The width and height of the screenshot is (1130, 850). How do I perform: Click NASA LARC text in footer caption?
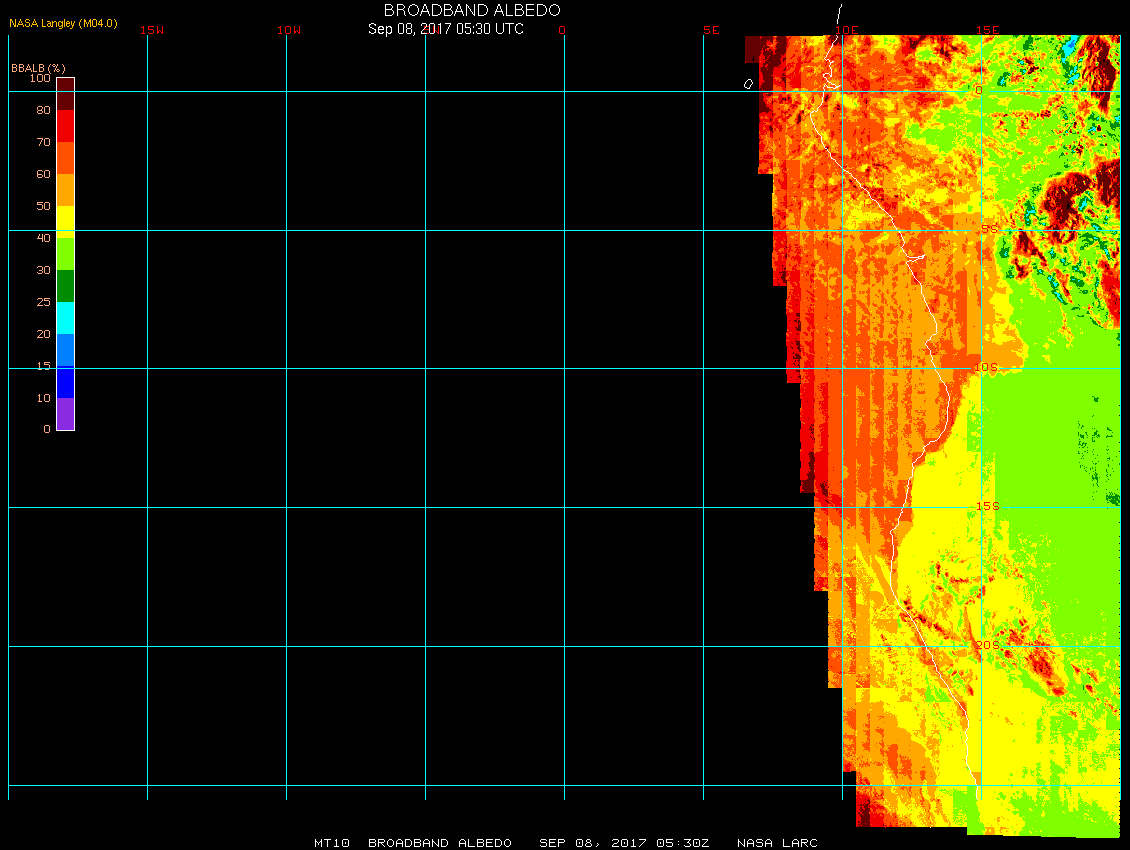tap(777, 843)
